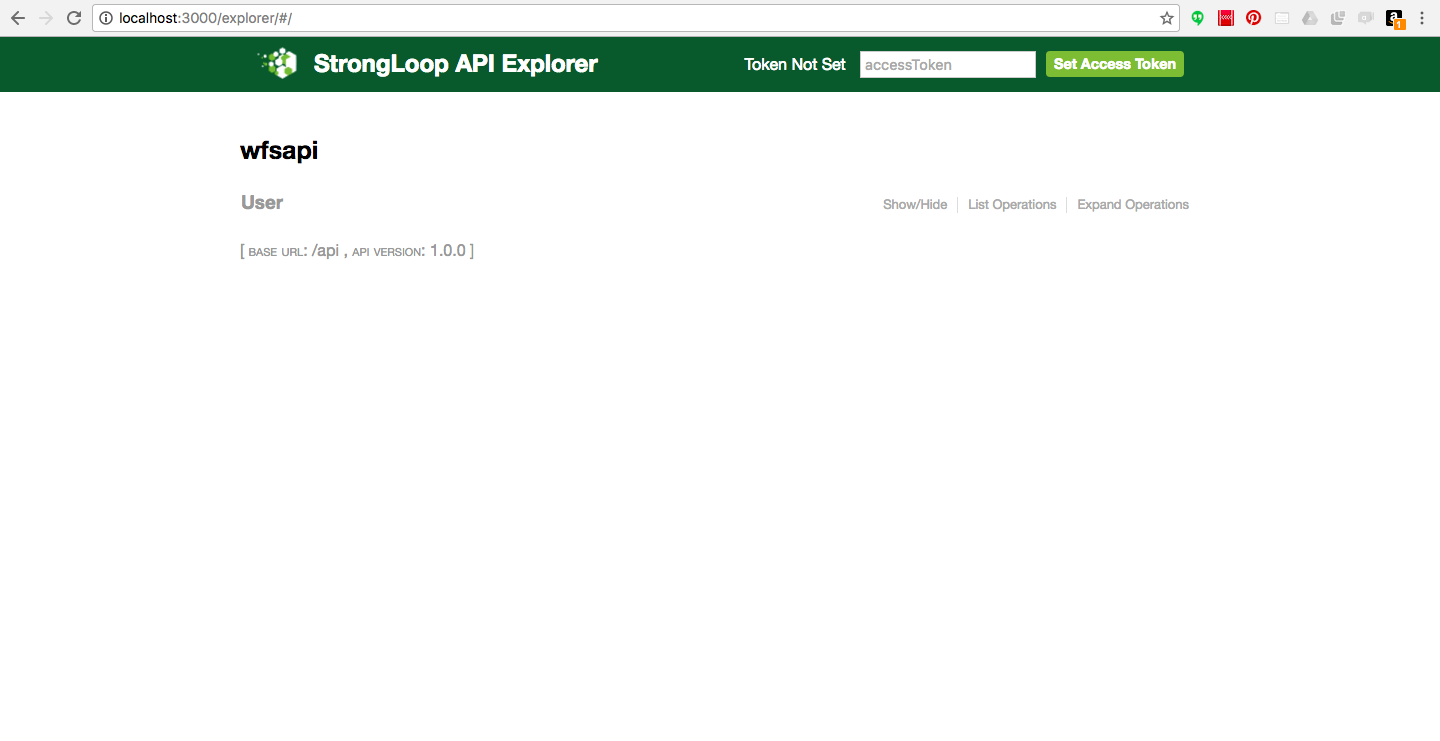The width and height of the screenshot is (1440, 741).
Task: Click the grey stacked-pages extension icon
Action: coord(1338,18)
